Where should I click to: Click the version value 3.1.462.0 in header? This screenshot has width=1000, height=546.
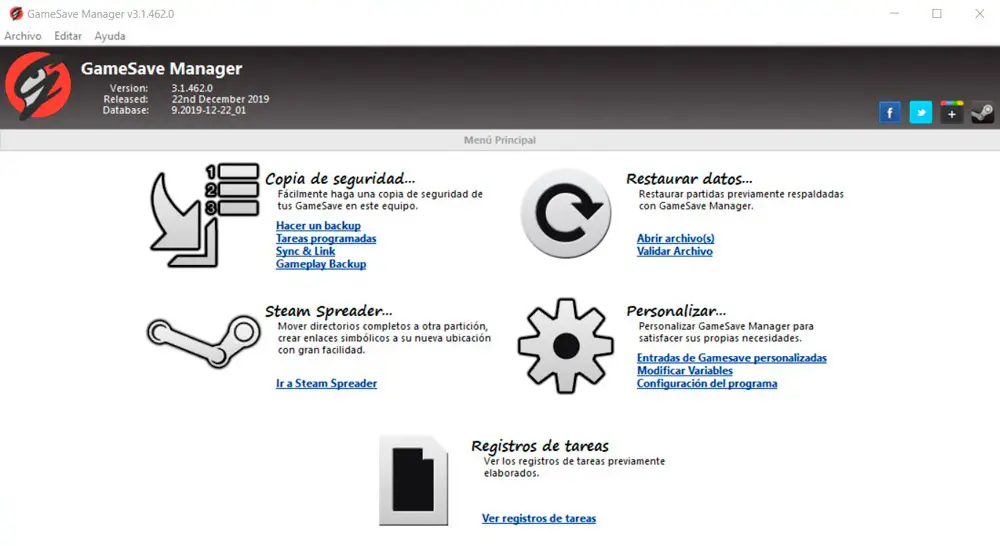pos(192,88)
